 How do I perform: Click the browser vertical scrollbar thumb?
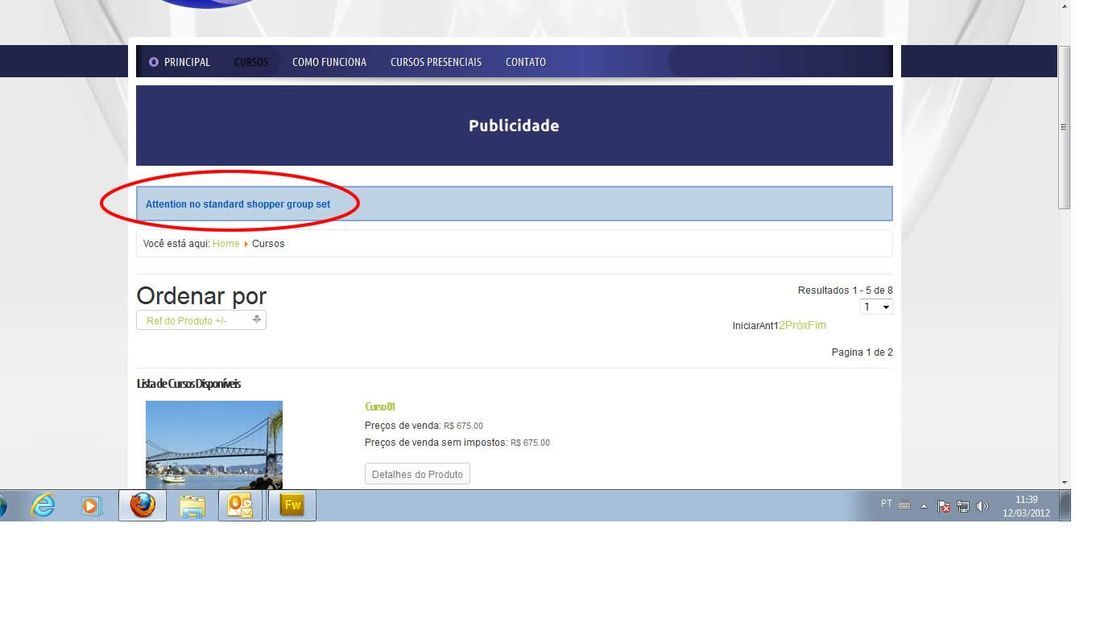coord(1064,127)
